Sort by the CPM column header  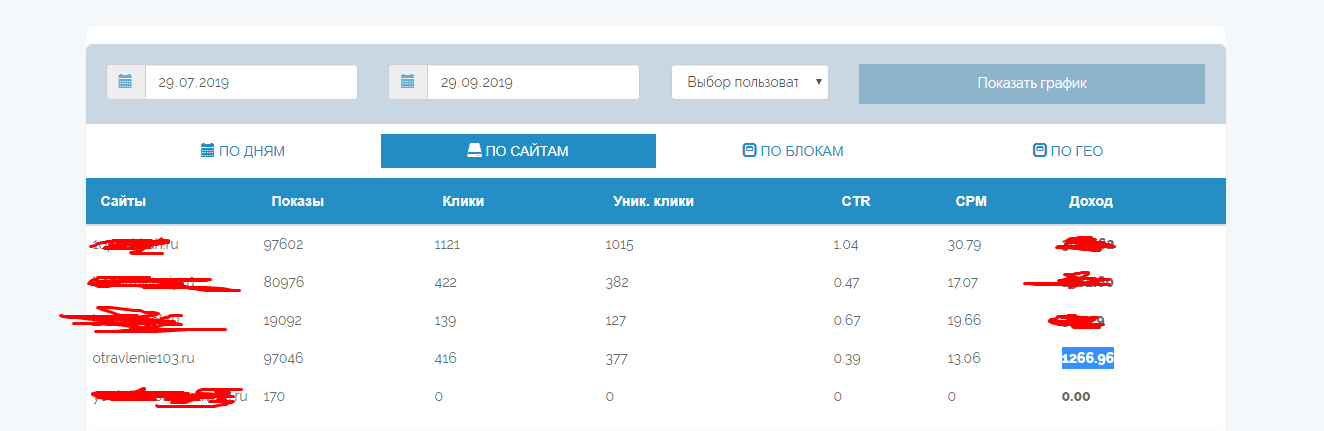(971, 201)
